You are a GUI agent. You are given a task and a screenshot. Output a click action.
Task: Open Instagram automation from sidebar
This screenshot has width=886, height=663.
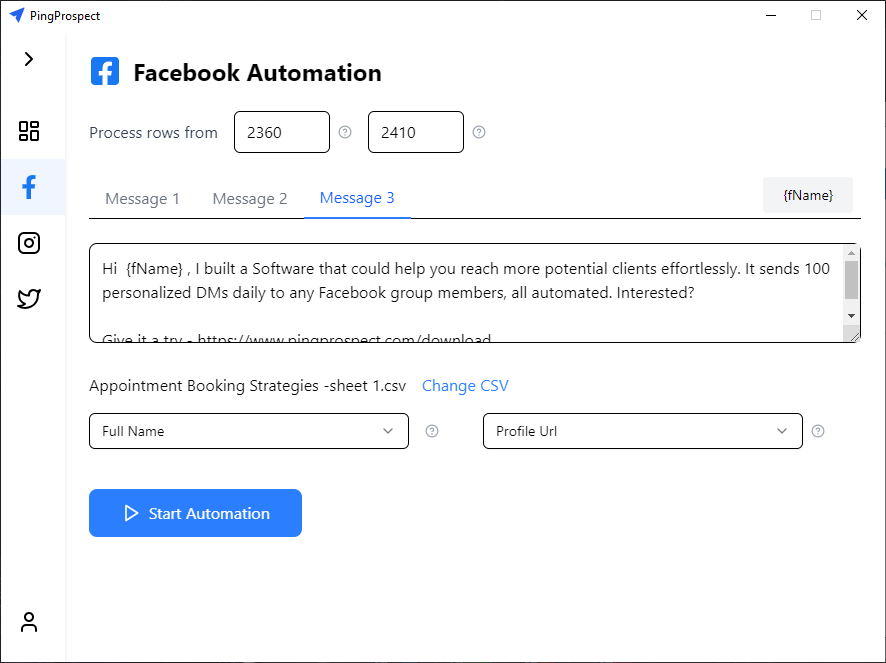(29, 243)
